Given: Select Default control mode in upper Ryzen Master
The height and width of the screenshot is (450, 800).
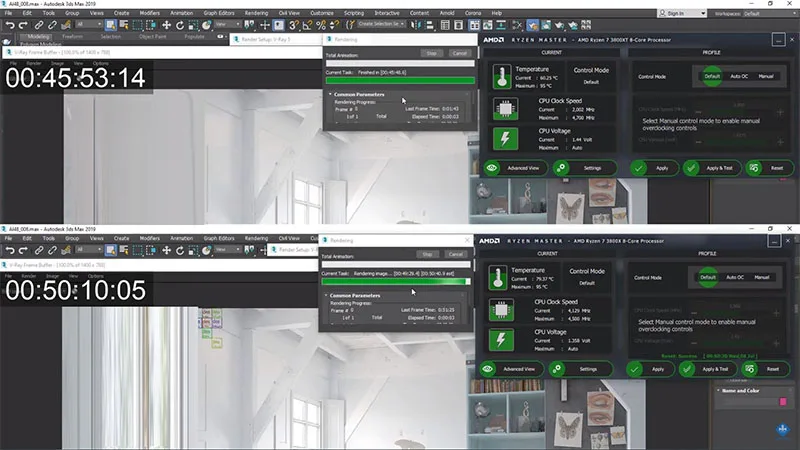Looking at the screenshot, I should [x=712, y=77].
